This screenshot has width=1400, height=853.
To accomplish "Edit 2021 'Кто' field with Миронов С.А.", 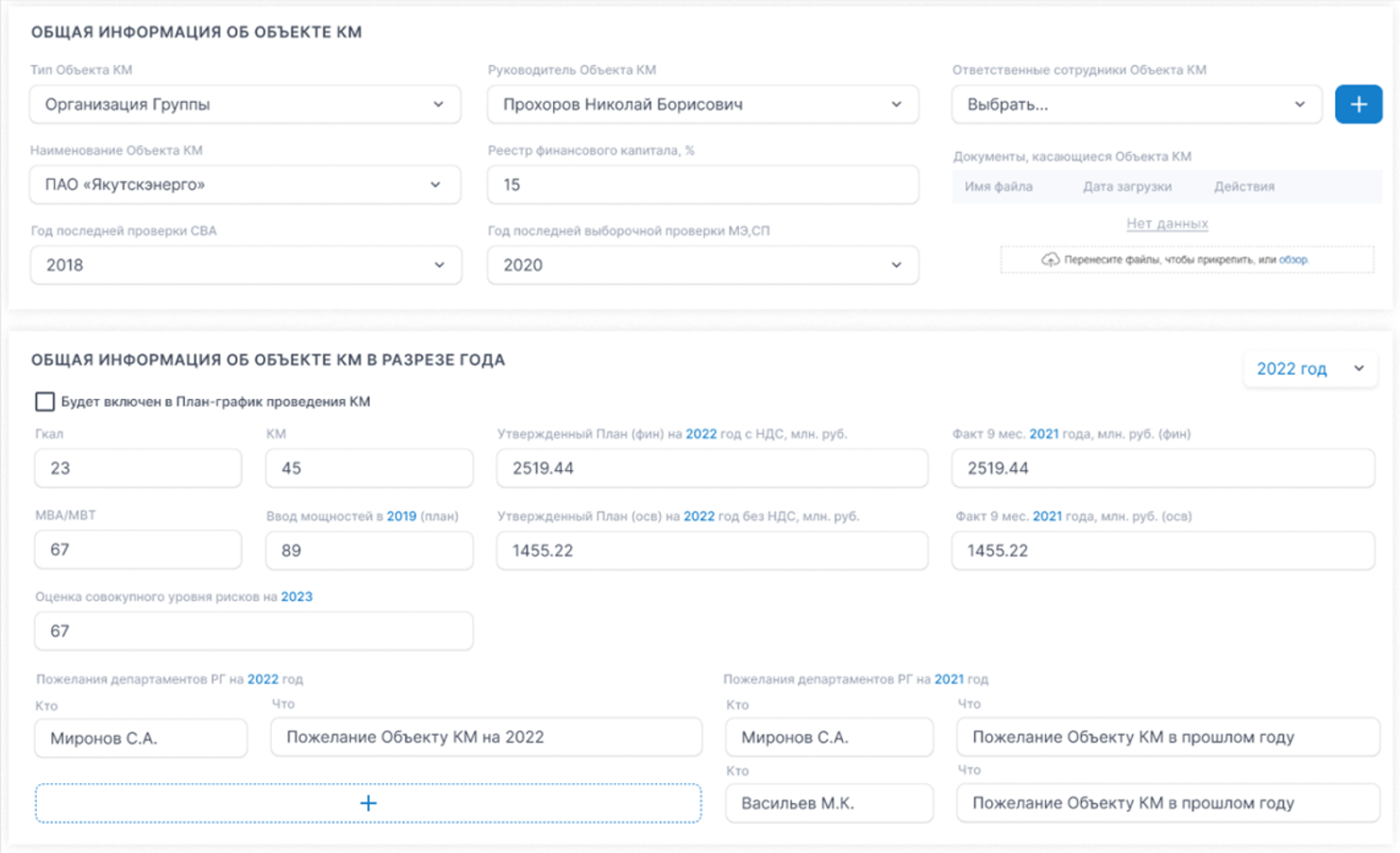I will point(829,737).
